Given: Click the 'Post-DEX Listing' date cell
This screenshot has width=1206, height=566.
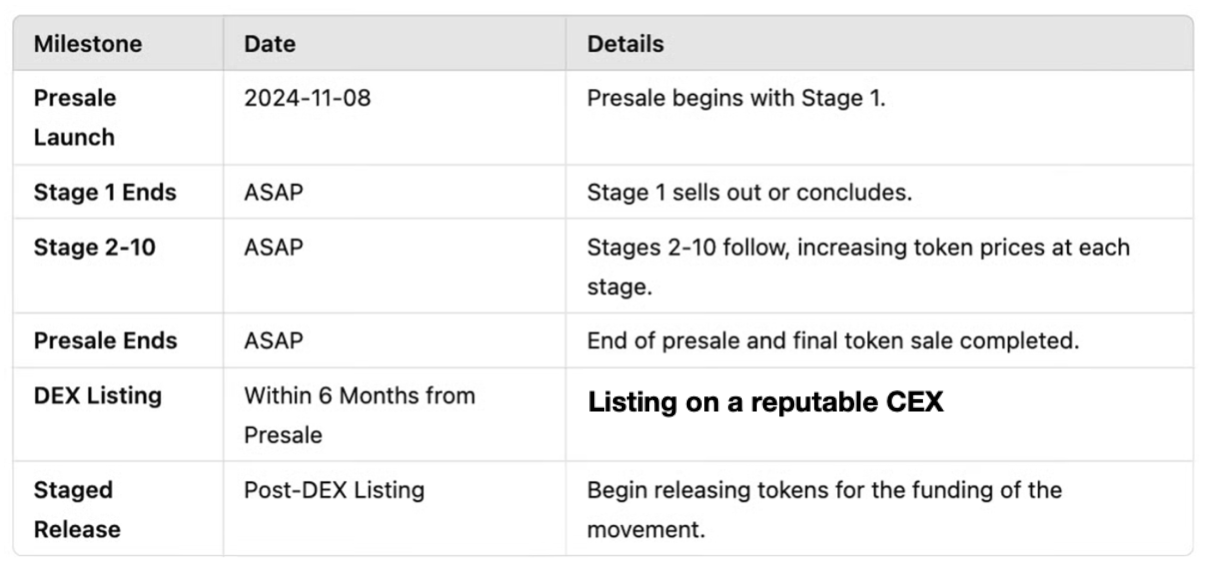Looking at the screenshot, I should pos(334,490).
